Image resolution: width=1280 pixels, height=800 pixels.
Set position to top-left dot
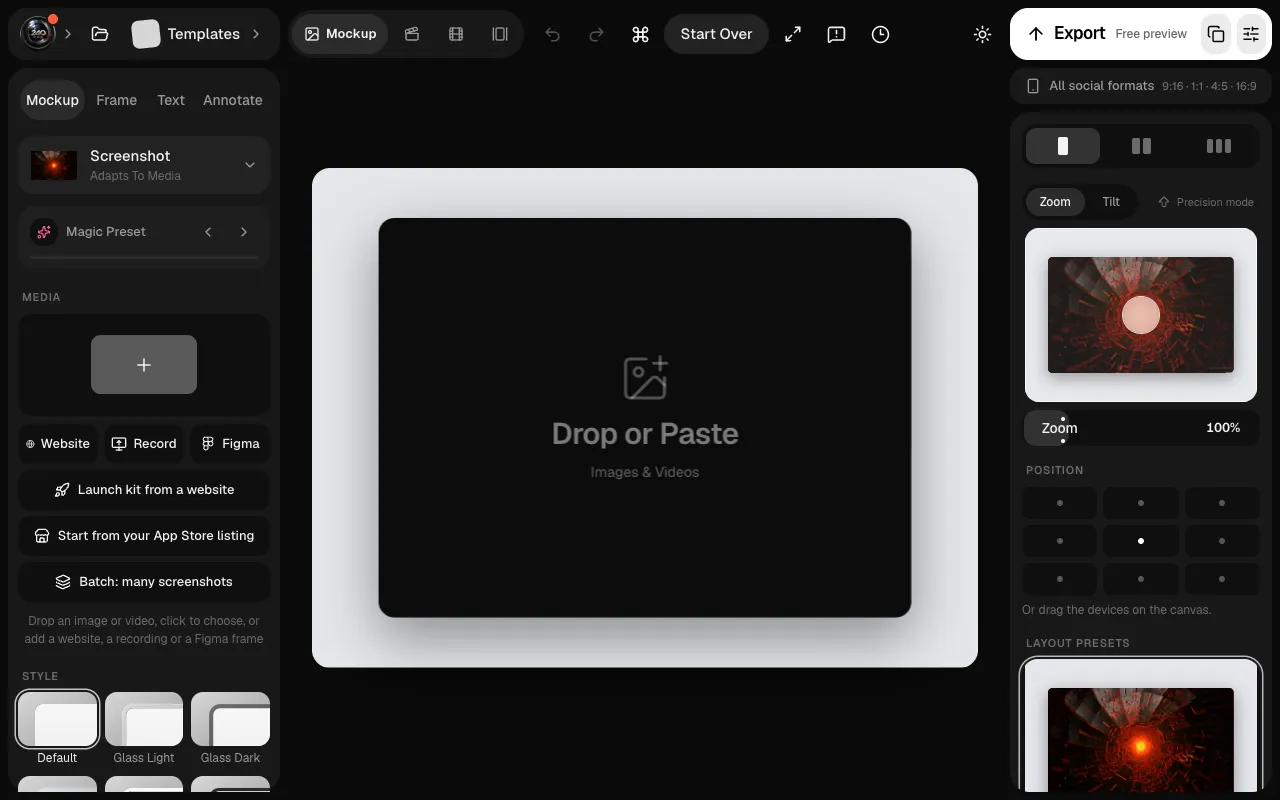pyautogui.click(x=1060, y=503)
